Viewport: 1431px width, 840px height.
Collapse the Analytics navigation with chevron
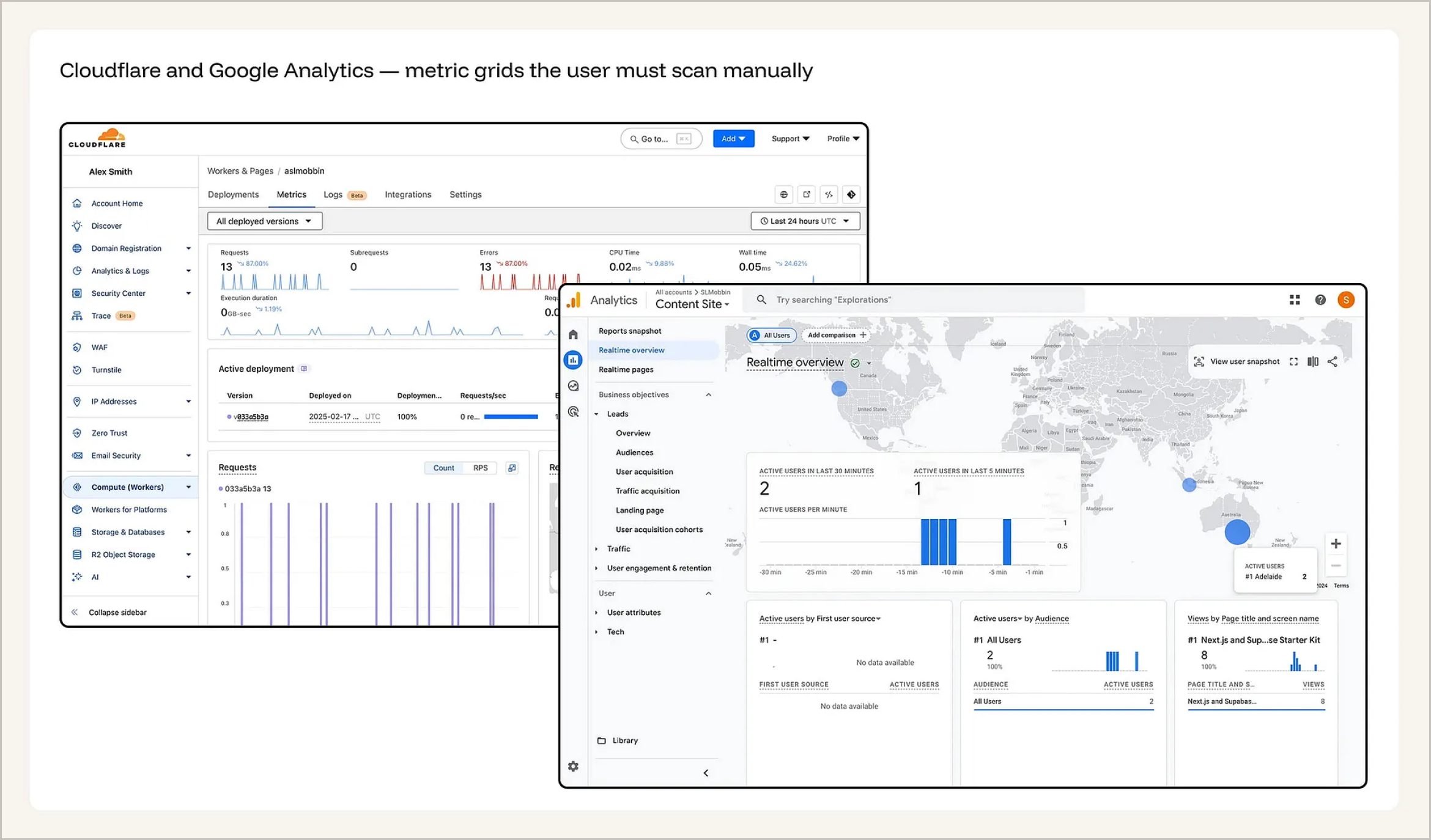706,773
